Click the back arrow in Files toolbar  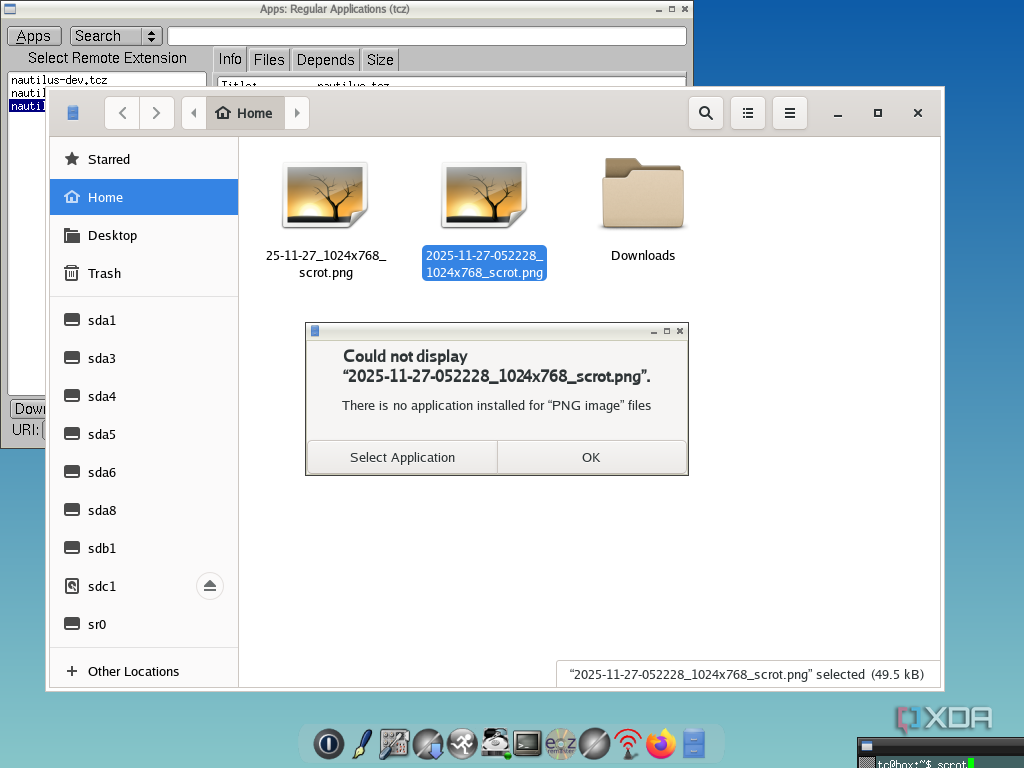pyautogui.click(x=123, y=113)
